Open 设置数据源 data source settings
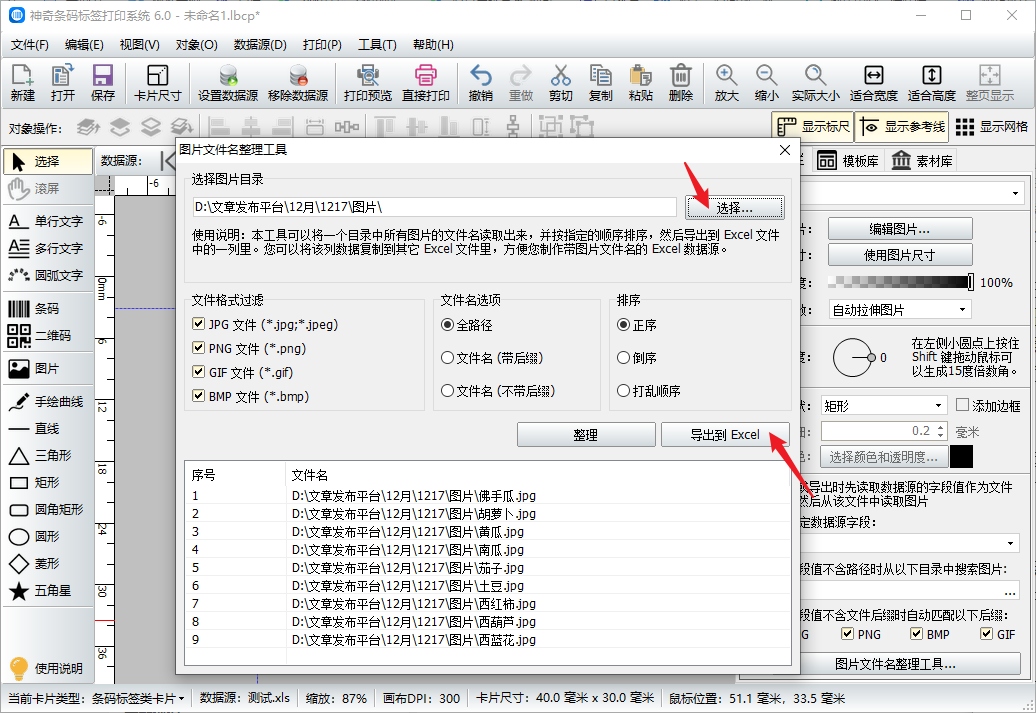Screen dimensions: 1036x713 point(227,82)
